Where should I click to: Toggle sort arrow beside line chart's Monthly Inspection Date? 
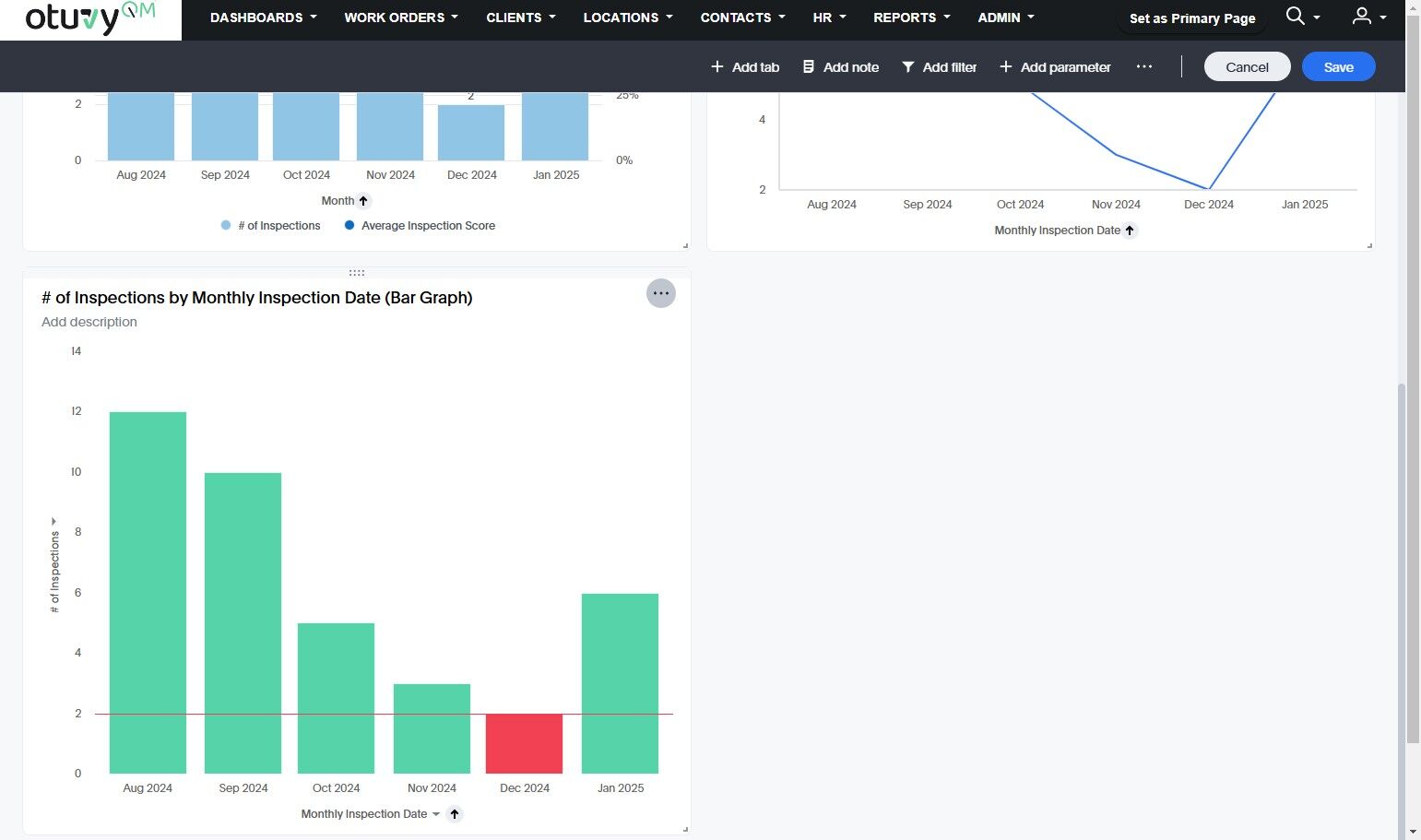click(1130, 231)
